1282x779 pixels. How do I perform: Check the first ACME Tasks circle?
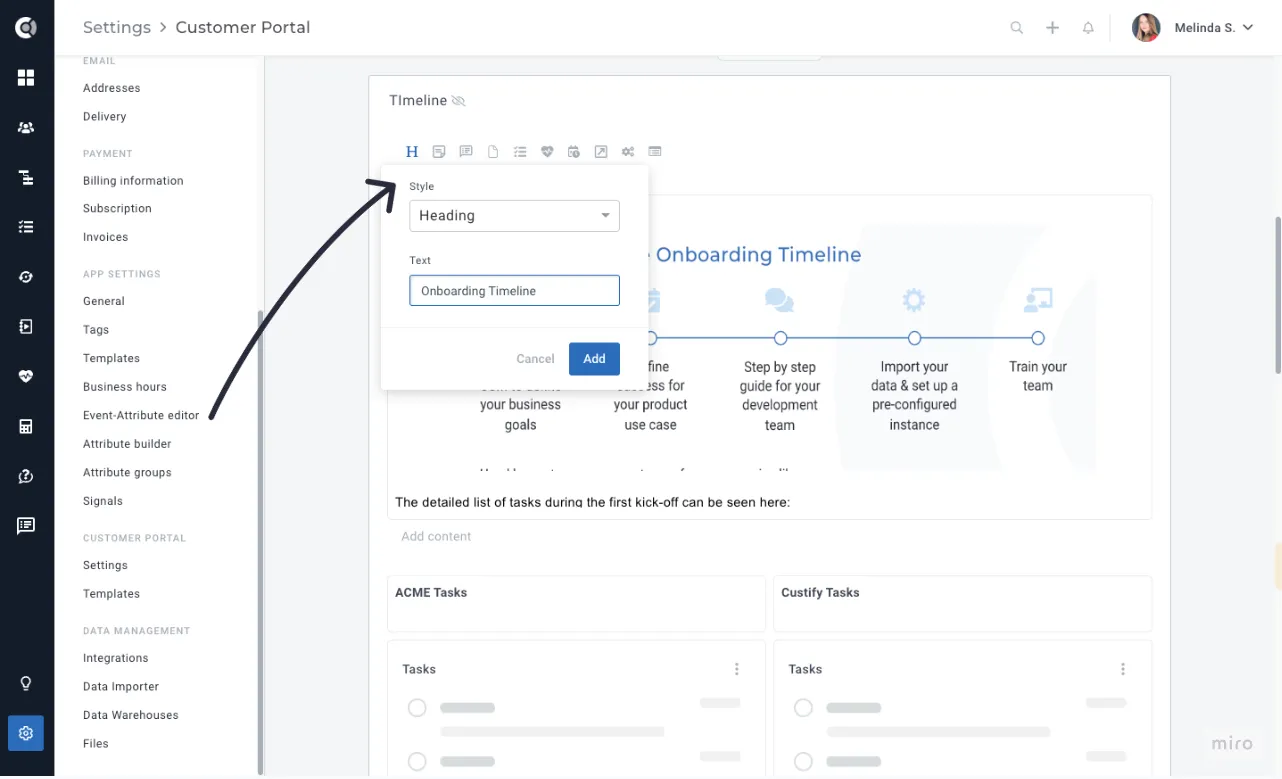[x=417, y=708]
